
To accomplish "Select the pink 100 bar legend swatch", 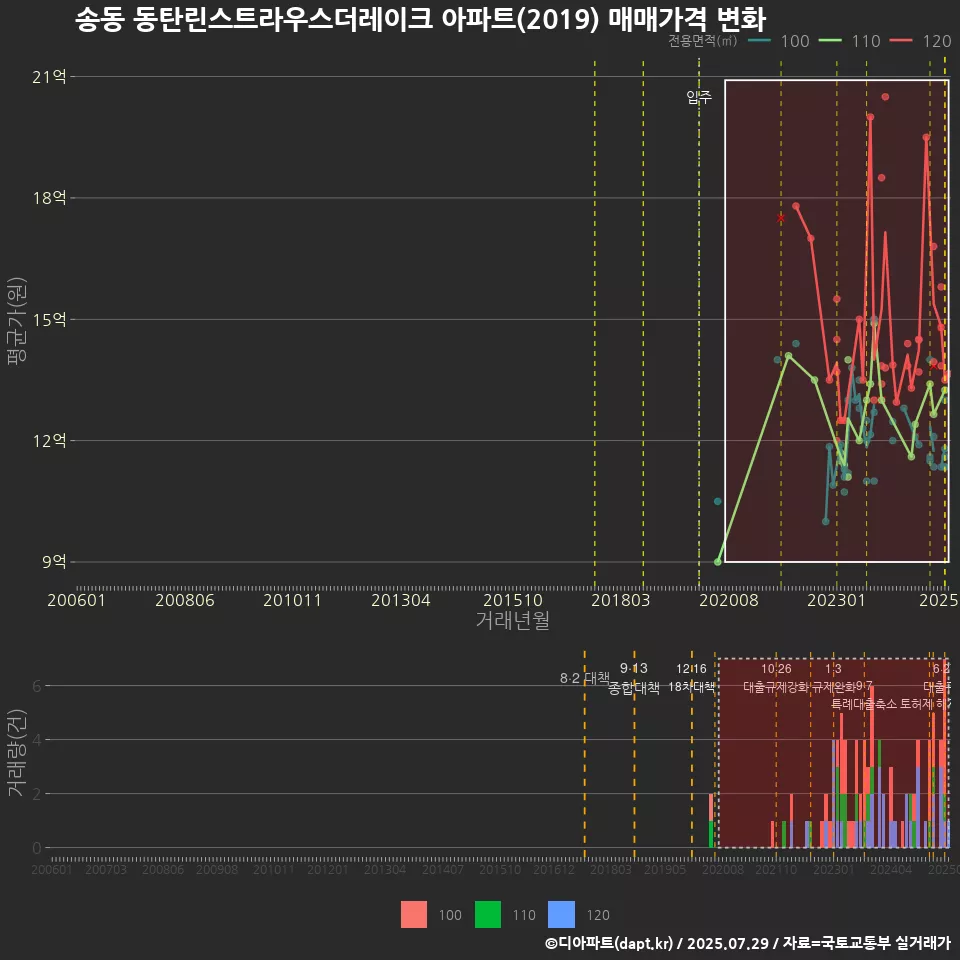I will (414, 915).
